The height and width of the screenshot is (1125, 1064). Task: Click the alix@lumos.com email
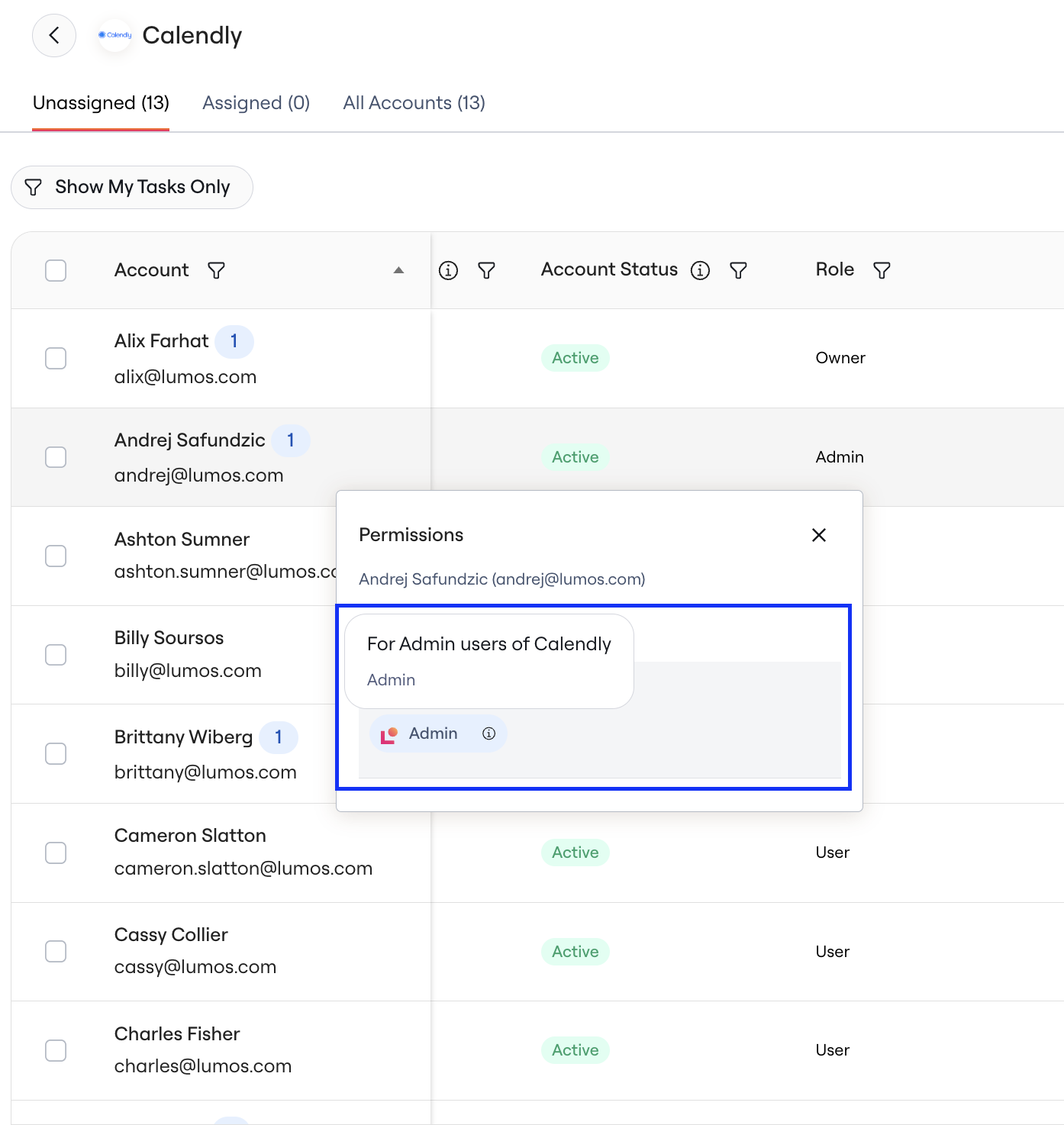pos(185,377)
